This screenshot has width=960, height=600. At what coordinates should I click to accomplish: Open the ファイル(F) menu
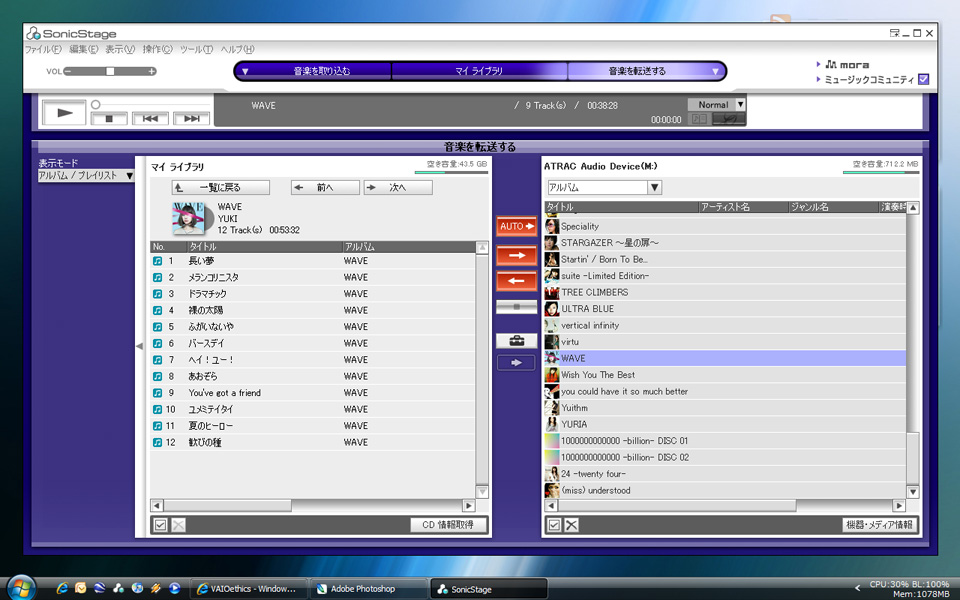pyautogui.click(x=43, y=49)
